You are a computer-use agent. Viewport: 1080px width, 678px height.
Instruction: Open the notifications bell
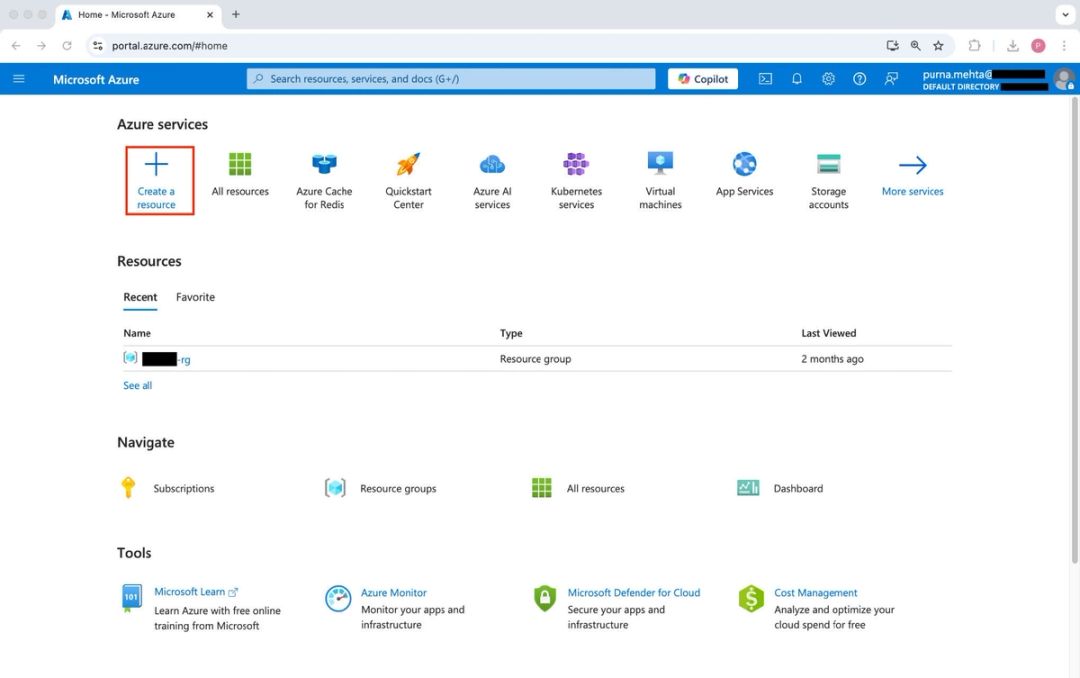point(796,78)
